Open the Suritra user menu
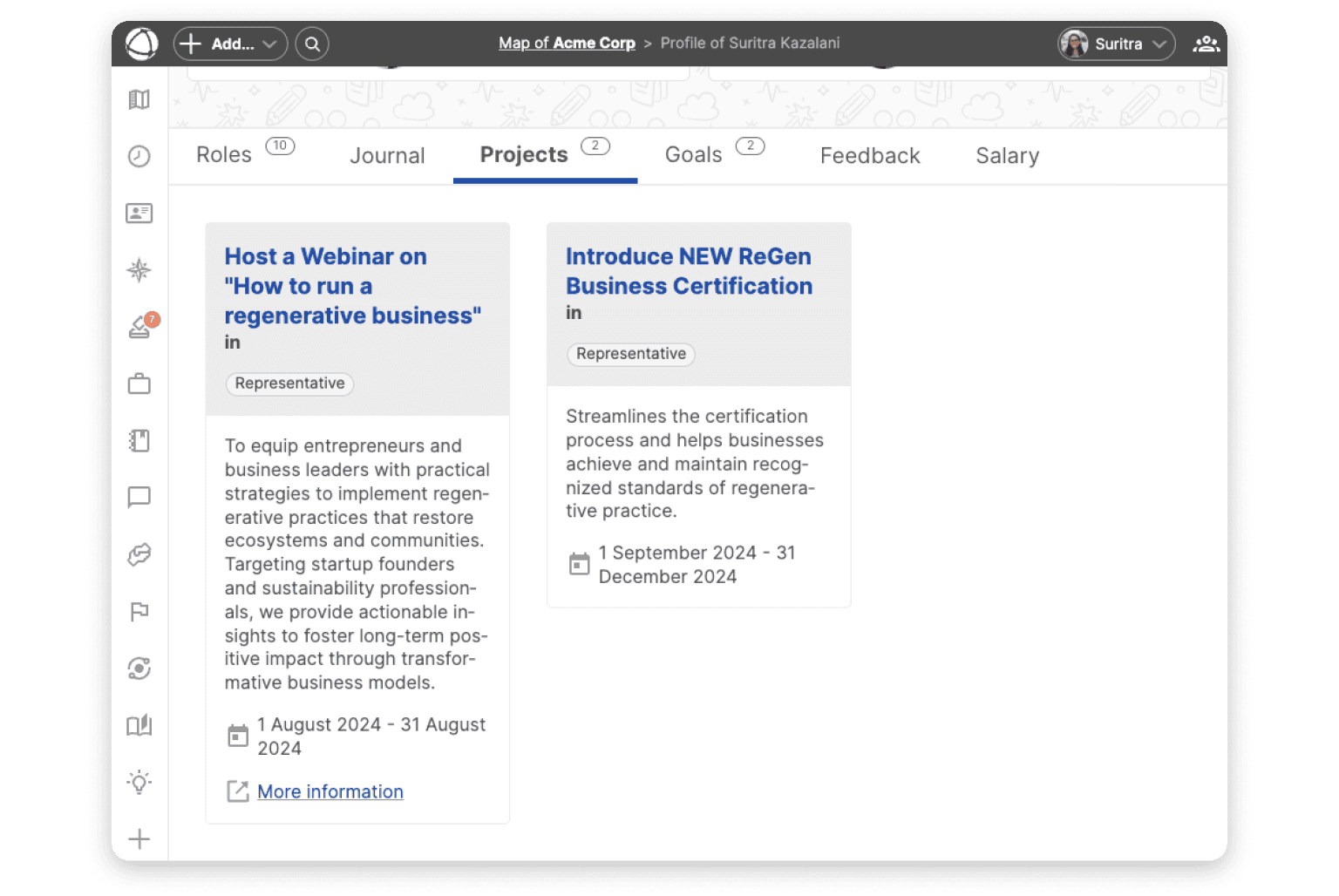Screen dimensions: 1339x896 point(1116,44)
